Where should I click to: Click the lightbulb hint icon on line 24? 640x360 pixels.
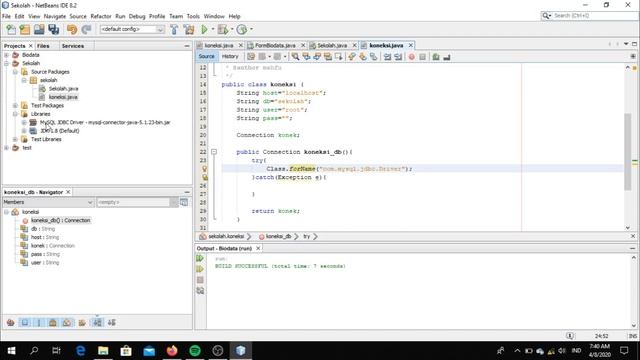[204, 169]
